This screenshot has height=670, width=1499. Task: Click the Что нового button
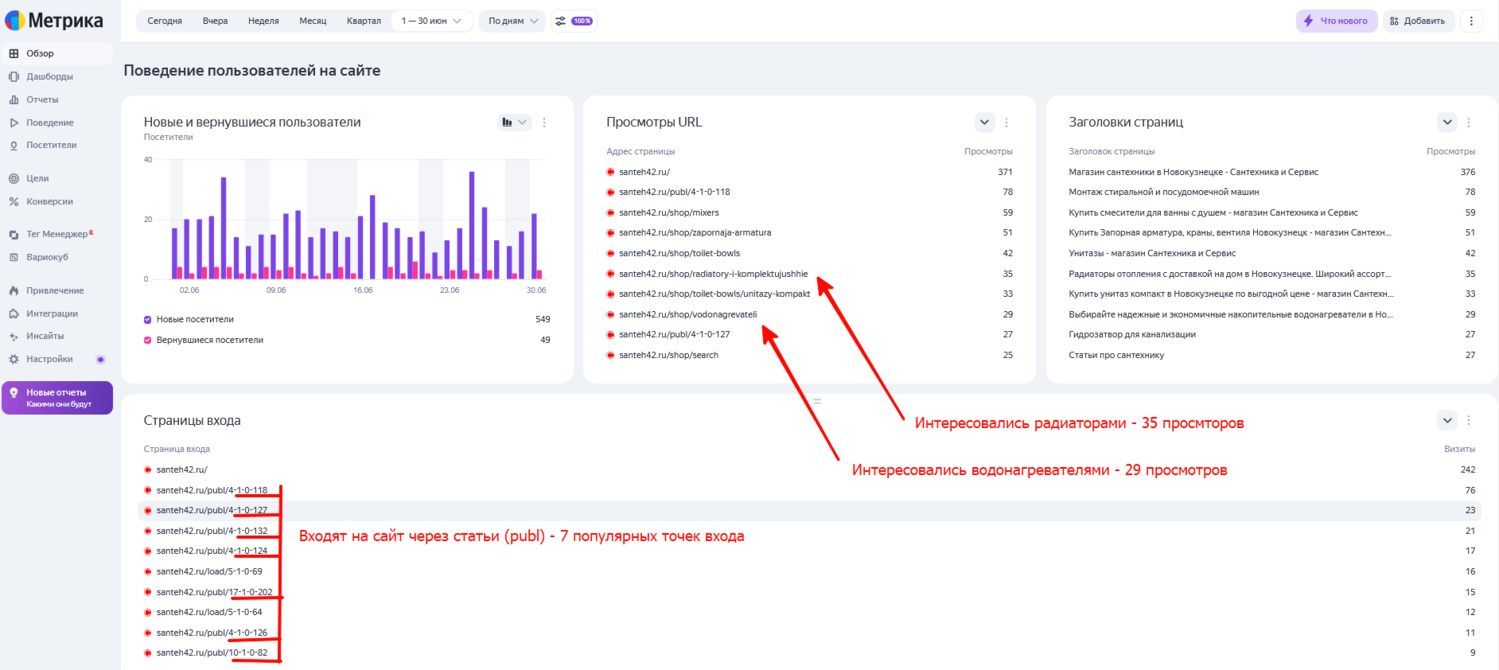tap(1336, 21)
